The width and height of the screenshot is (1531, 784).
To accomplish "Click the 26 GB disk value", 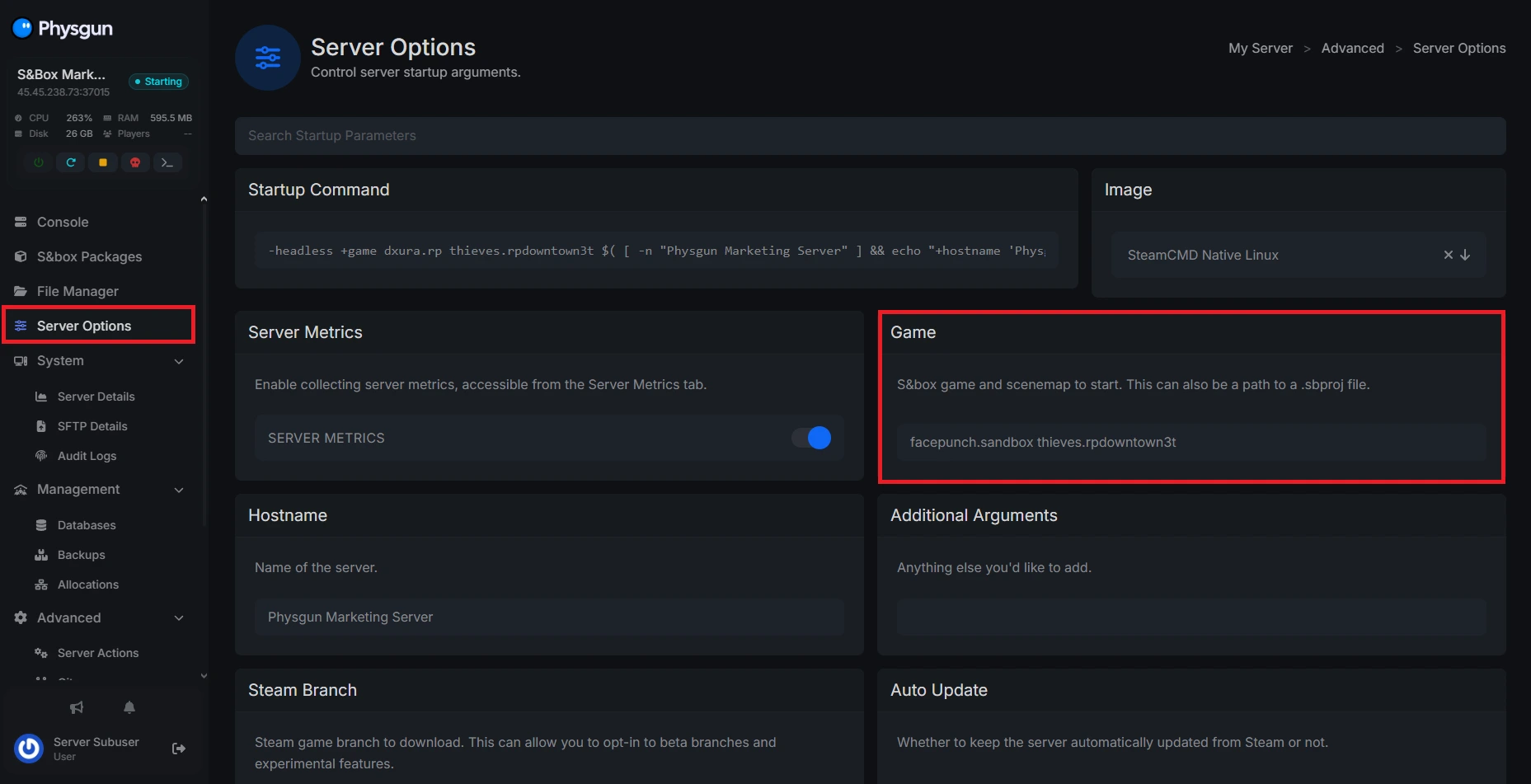I will click(x=79, y=134).
